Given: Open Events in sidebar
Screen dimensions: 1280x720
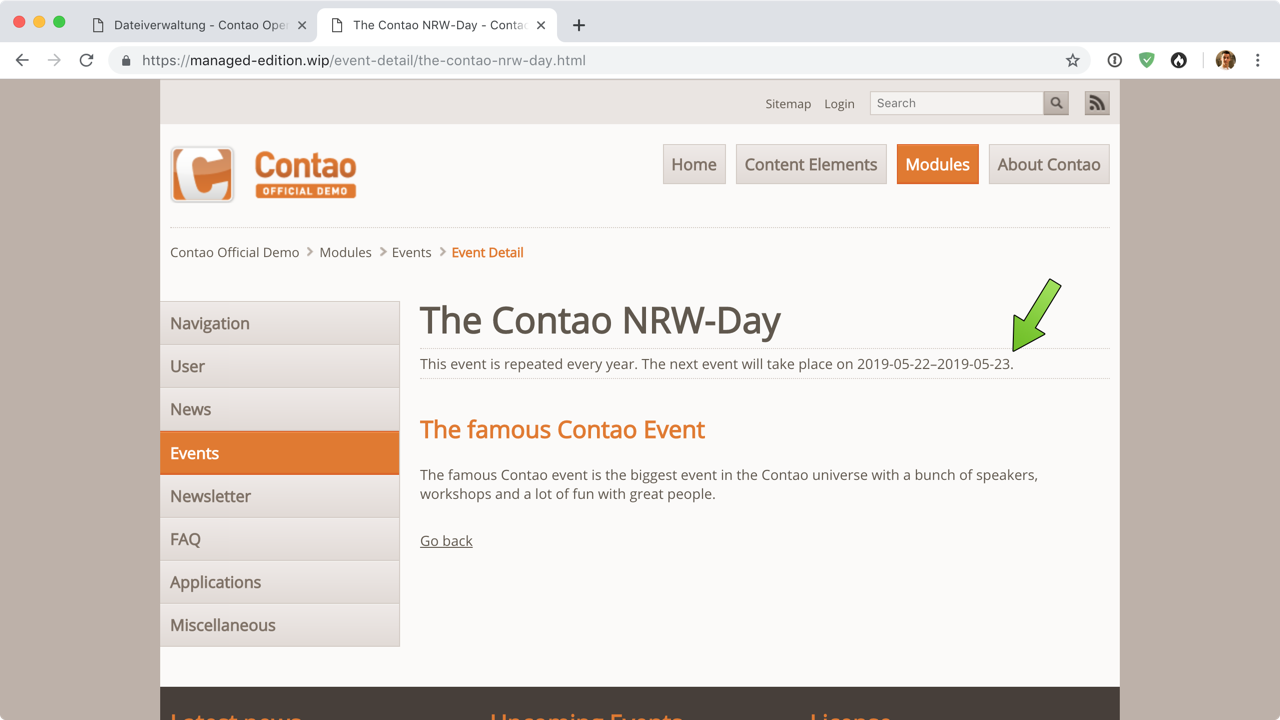Looking at the screenshot, I should pyautogui.click(x=280, y=453).
